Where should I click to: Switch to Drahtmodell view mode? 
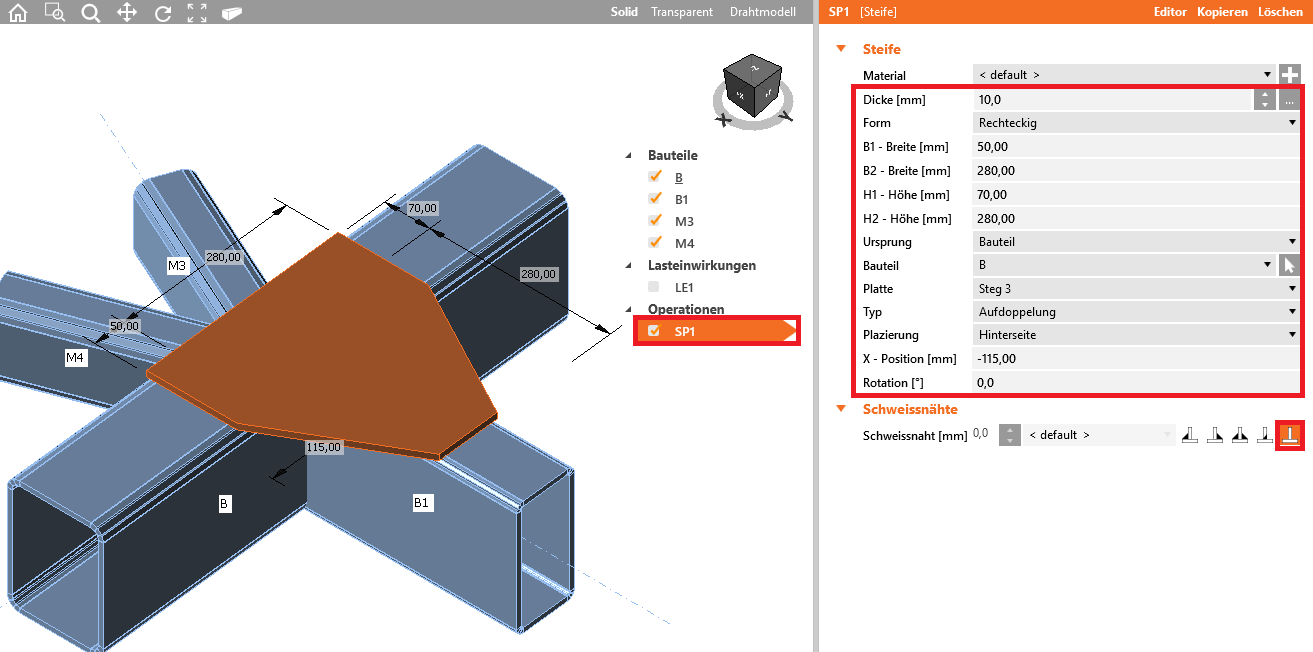click(x=762, y=12)
